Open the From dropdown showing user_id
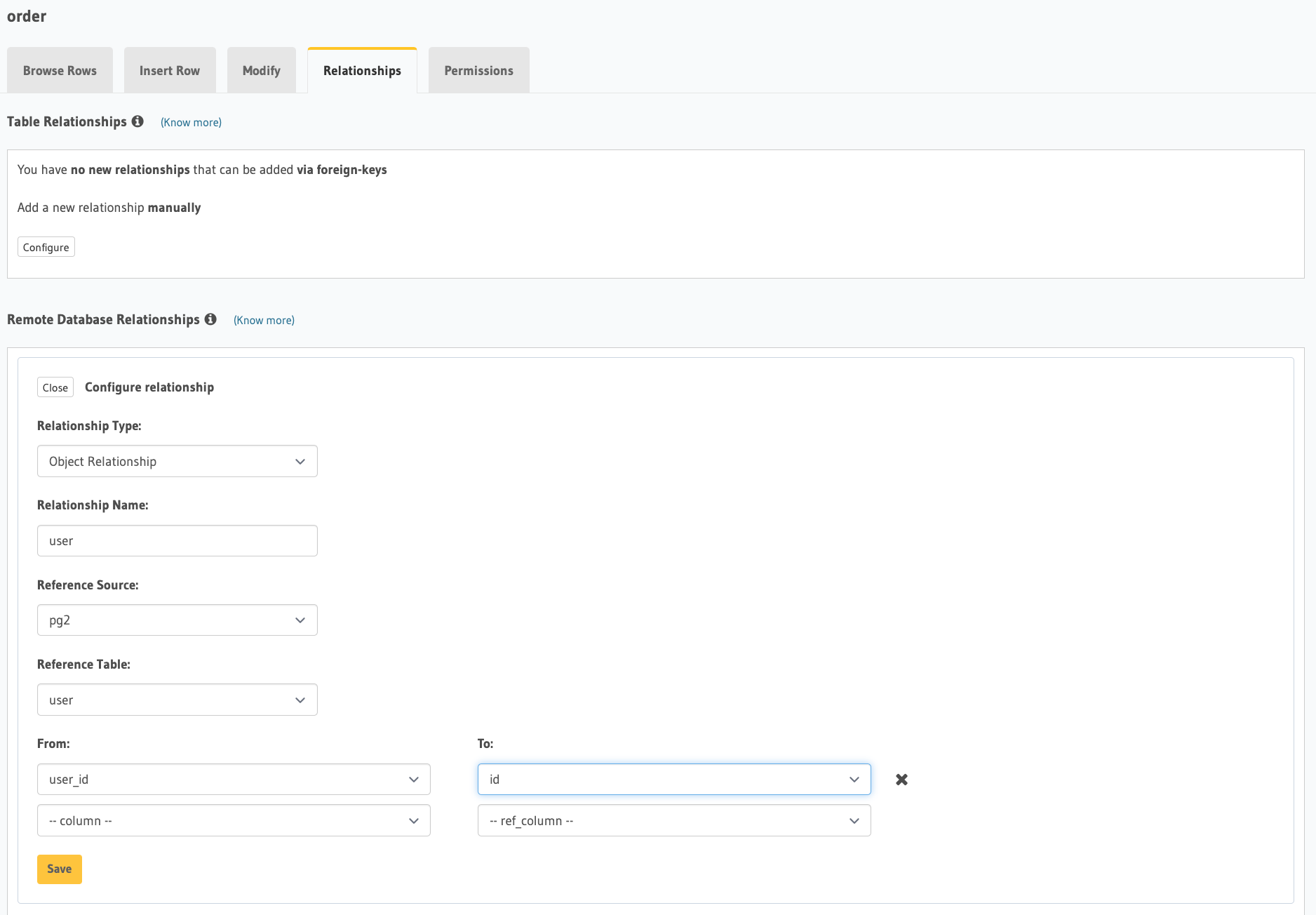Image resolution: width=1316 pixels, height=915 pixels. click(x=234, y=779)
